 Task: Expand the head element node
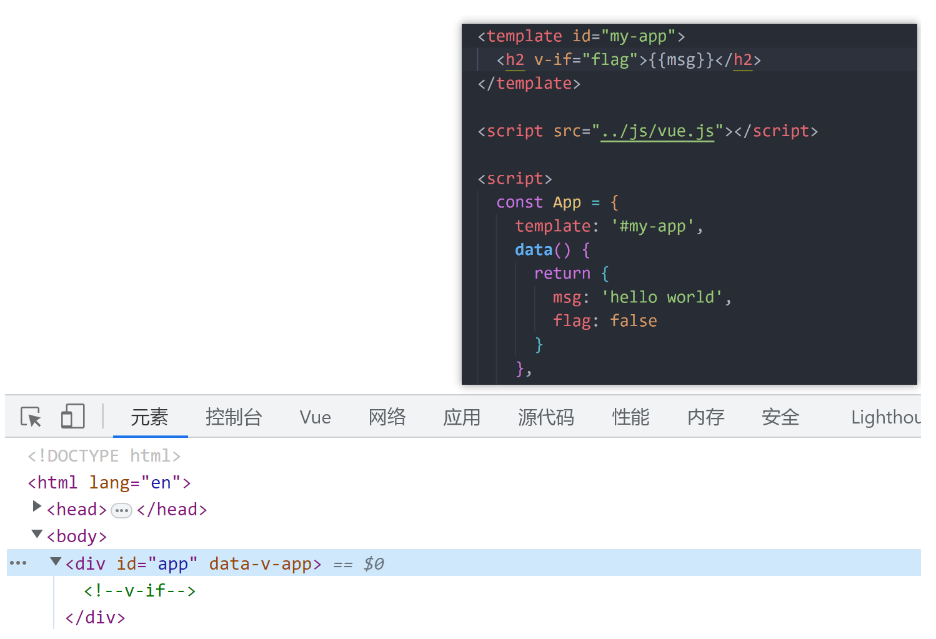[x=36, y=506]
